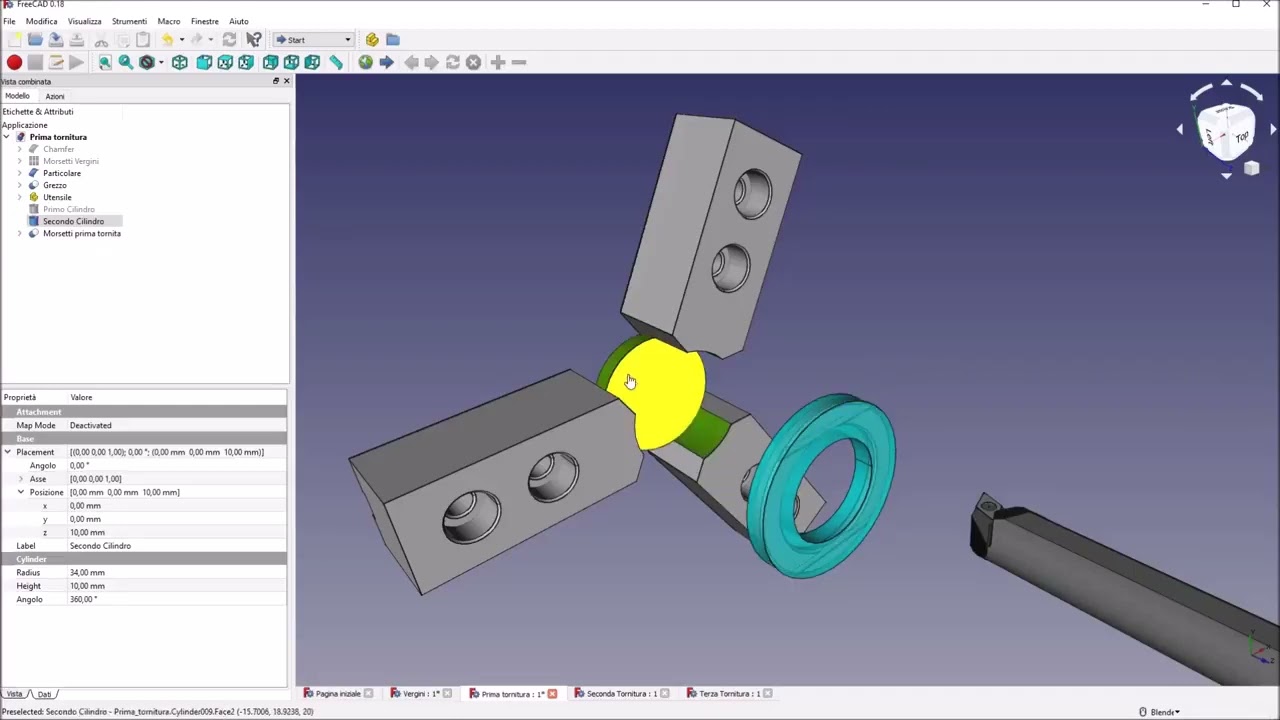1280x720 pixels.
Task: Set the Bottom view cube icon
Action: coord(291,62)
